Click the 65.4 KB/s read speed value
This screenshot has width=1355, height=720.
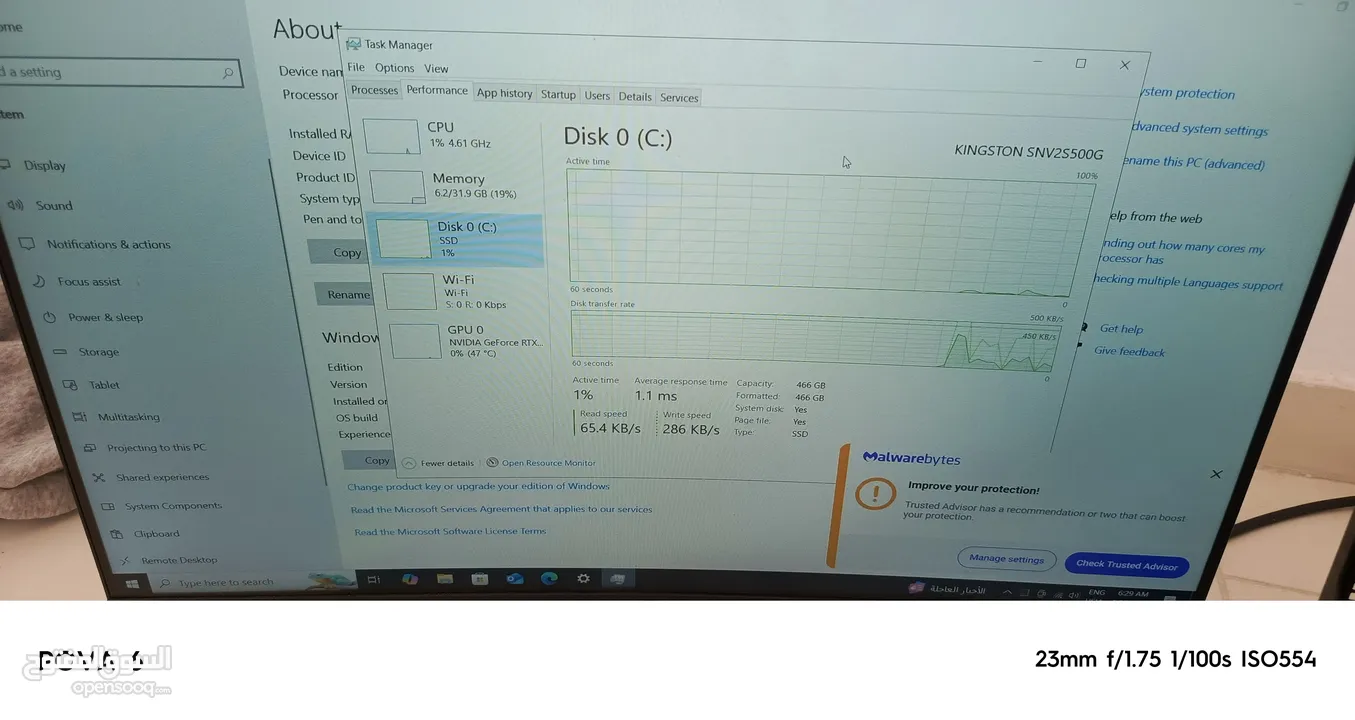tap(610, 428)
